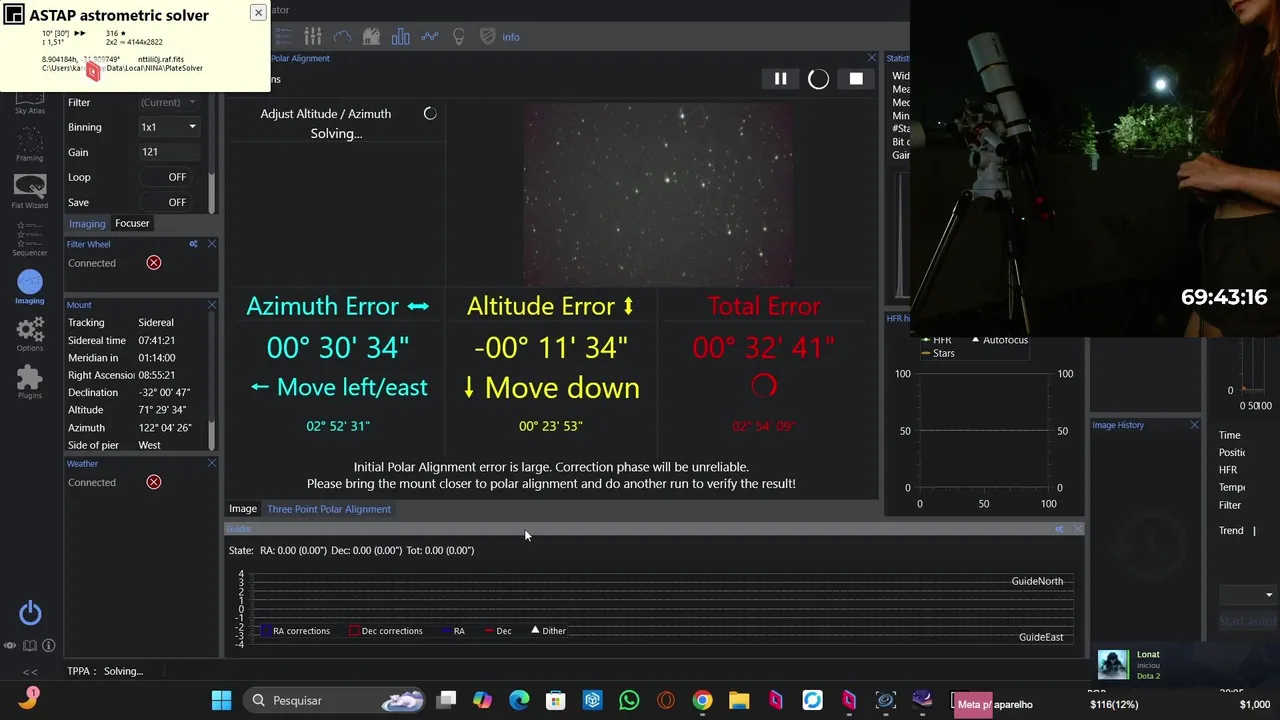The image size is (1280, 720).
Task: Open the about info circle icon
Action: coord(48,646)
